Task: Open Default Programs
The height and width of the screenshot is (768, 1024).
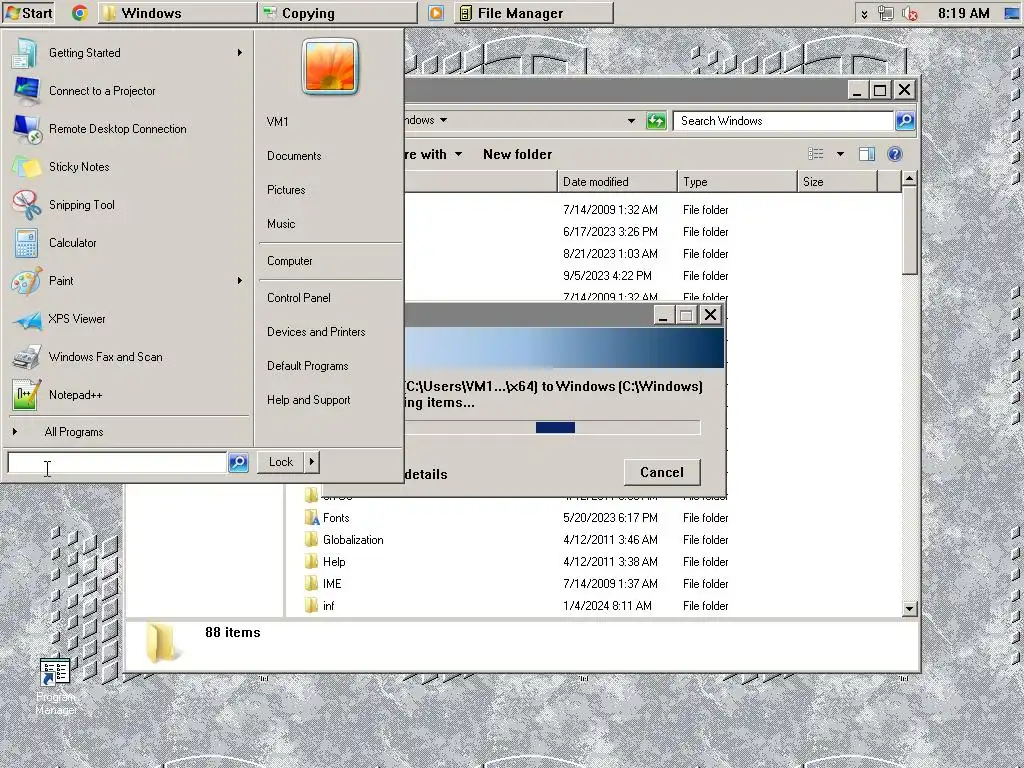Action: pyautogui.click(x=308, y=366)
